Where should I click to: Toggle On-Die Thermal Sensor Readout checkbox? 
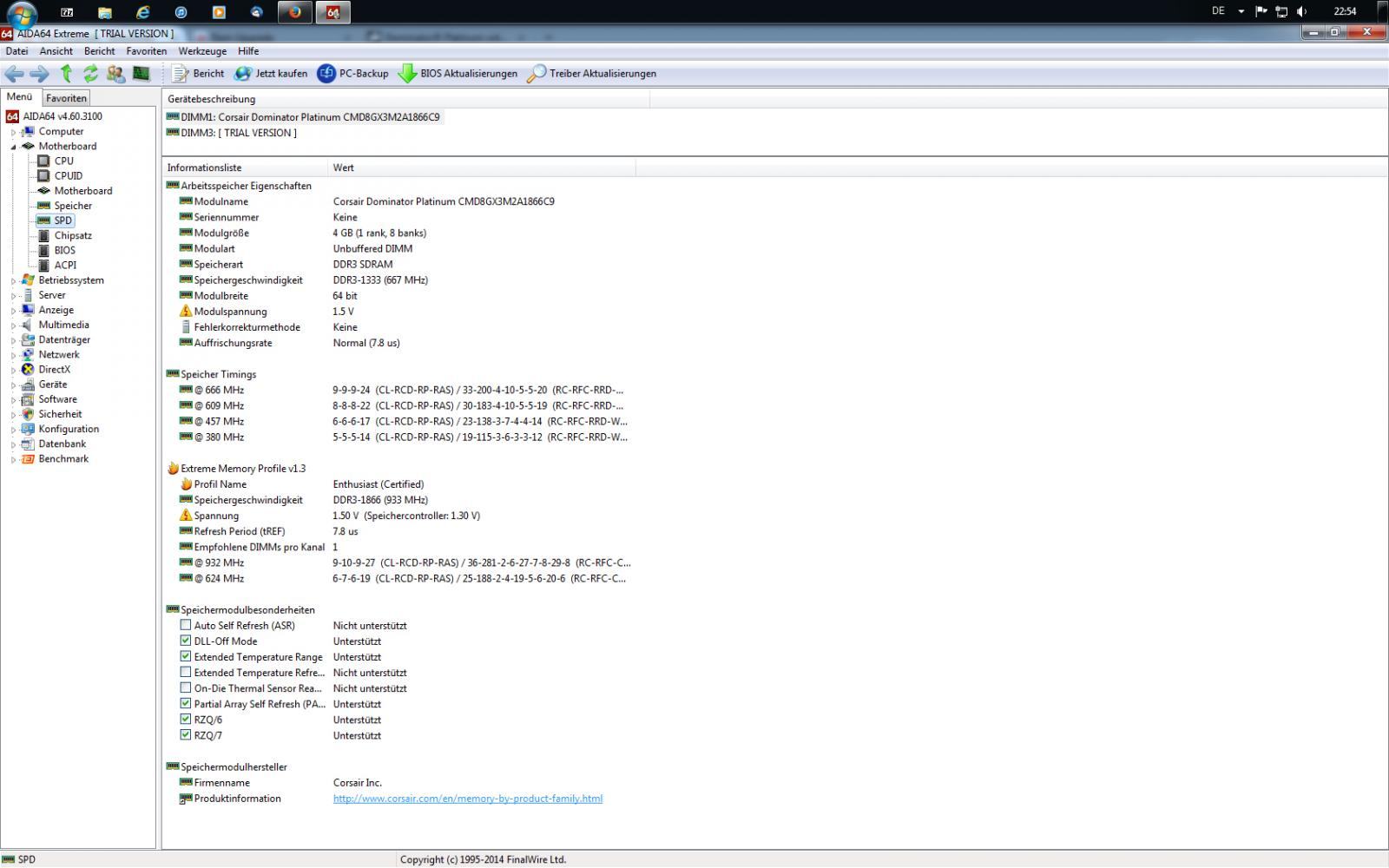pos(185,687)
